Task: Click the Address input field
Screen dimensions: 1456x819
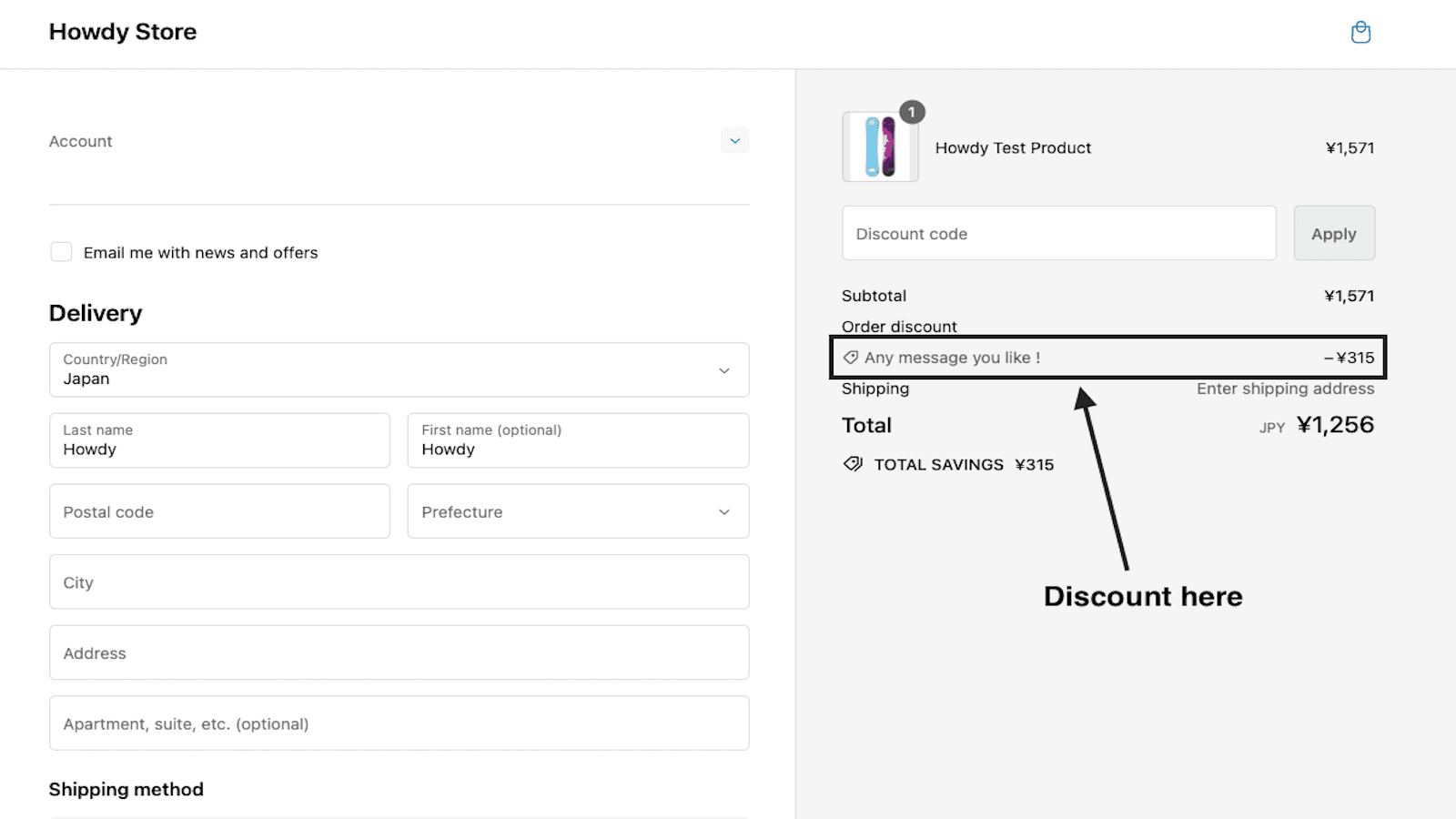Action: click(x=399, y=652)
